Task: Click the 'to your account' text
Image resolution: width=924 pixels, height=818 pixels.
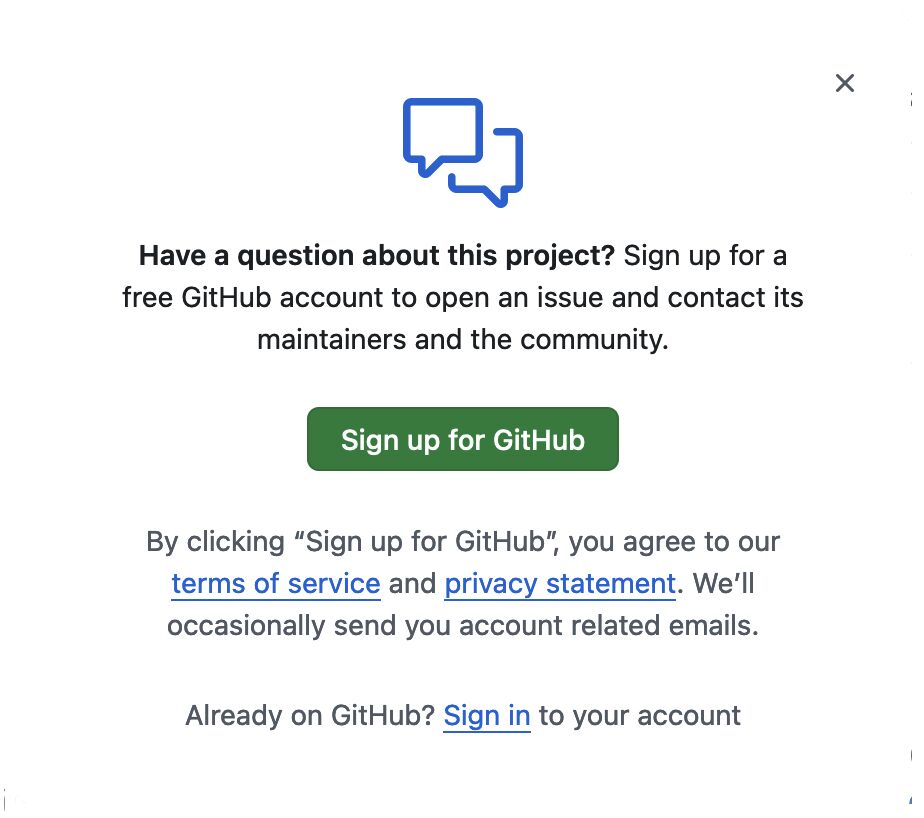Action: coord(639,716)
